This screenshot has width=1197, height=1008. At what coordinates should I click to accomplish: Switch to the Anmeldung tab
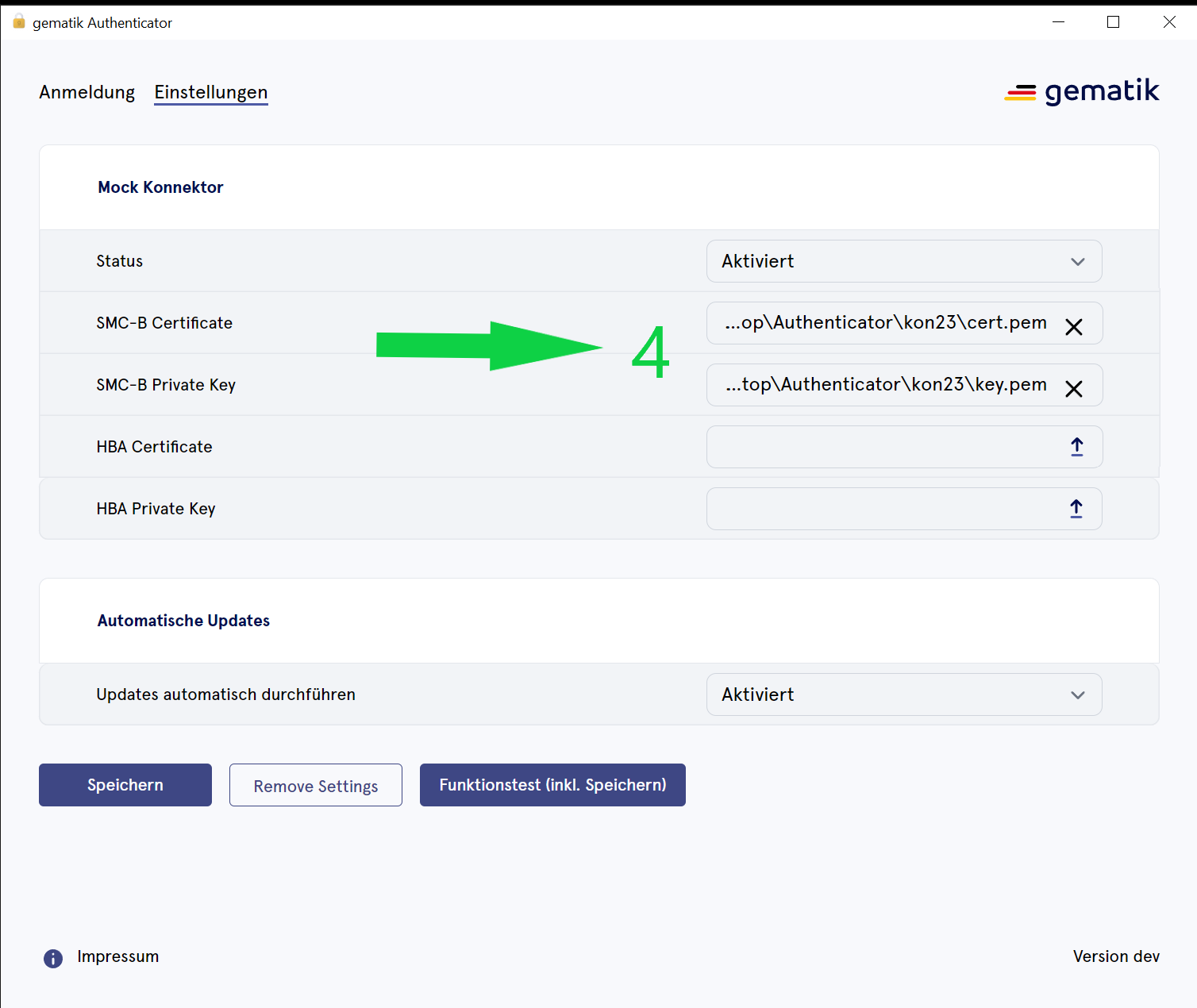pos(87,92)
